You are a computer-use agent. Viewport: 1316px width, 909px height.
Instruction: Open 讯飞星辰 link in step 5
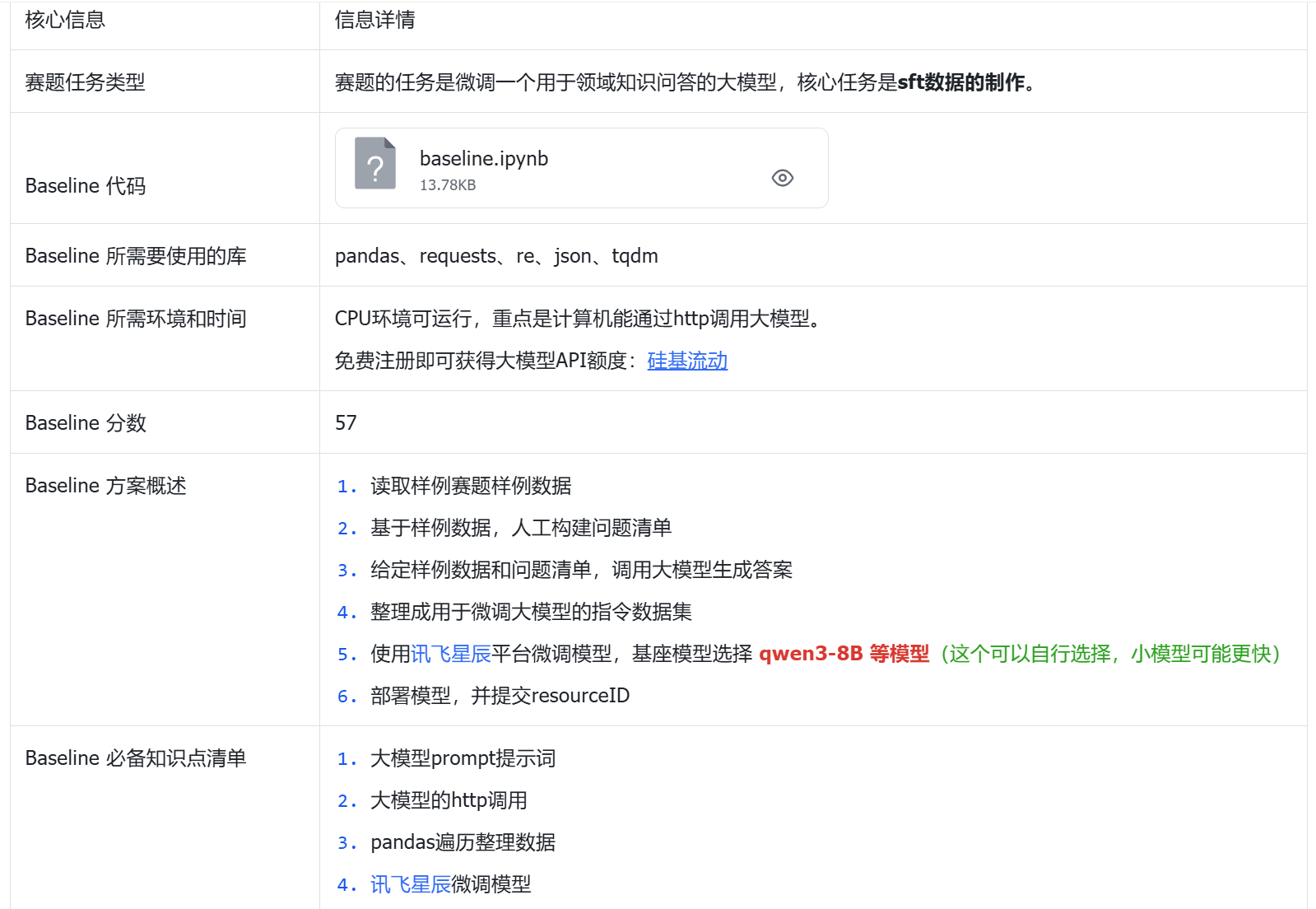pyautogui.click(x=451, y=654)
